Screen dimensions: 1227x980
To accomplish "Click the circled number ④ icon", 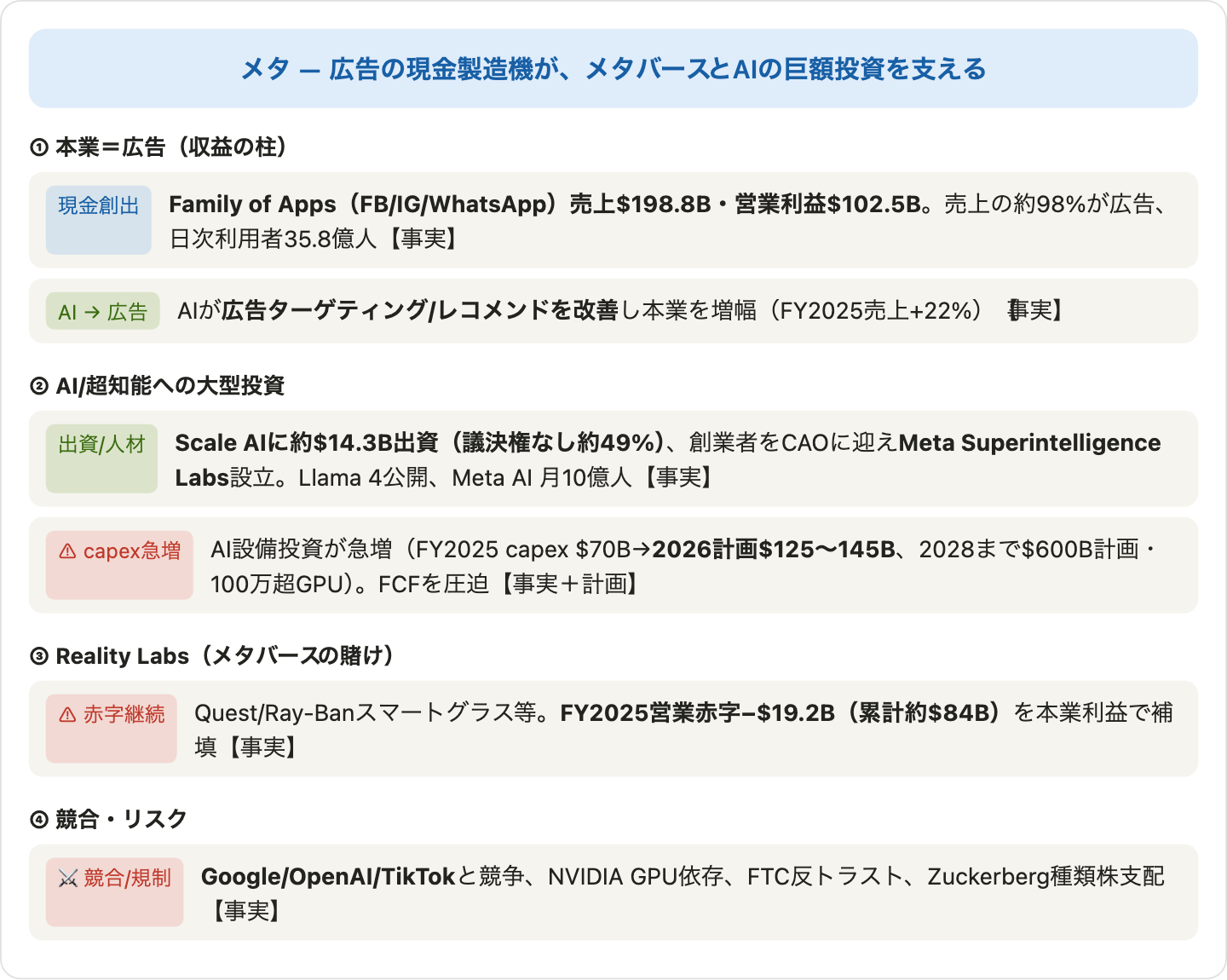I will [39, 820].
